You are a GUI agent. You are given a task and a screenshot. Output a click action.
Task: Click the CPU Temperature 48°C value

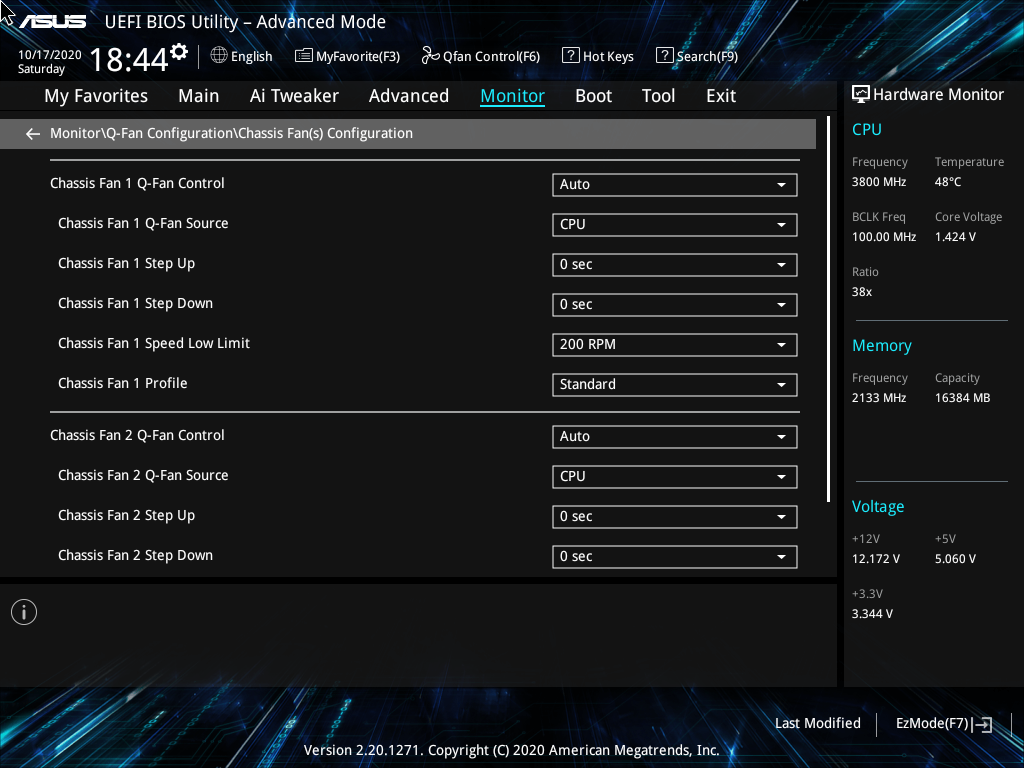pos(948,182)
